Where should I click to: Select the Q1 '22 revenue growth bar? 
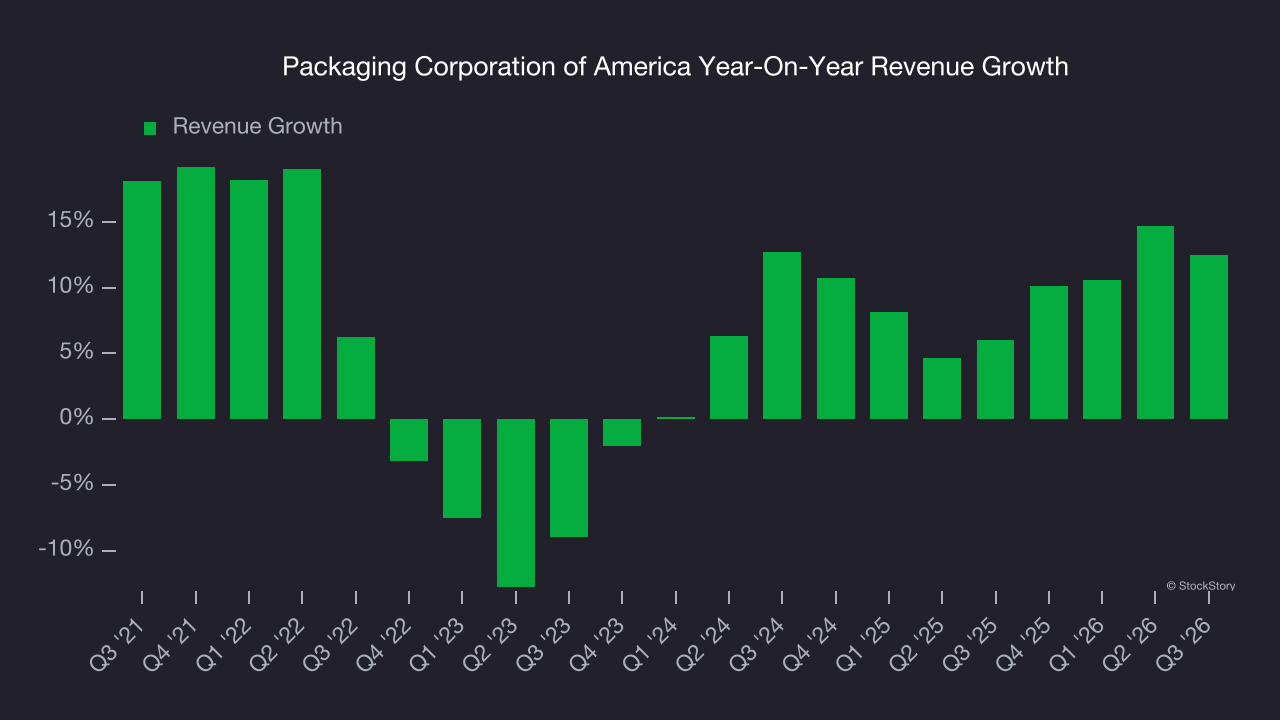click(x=249, y=299)
